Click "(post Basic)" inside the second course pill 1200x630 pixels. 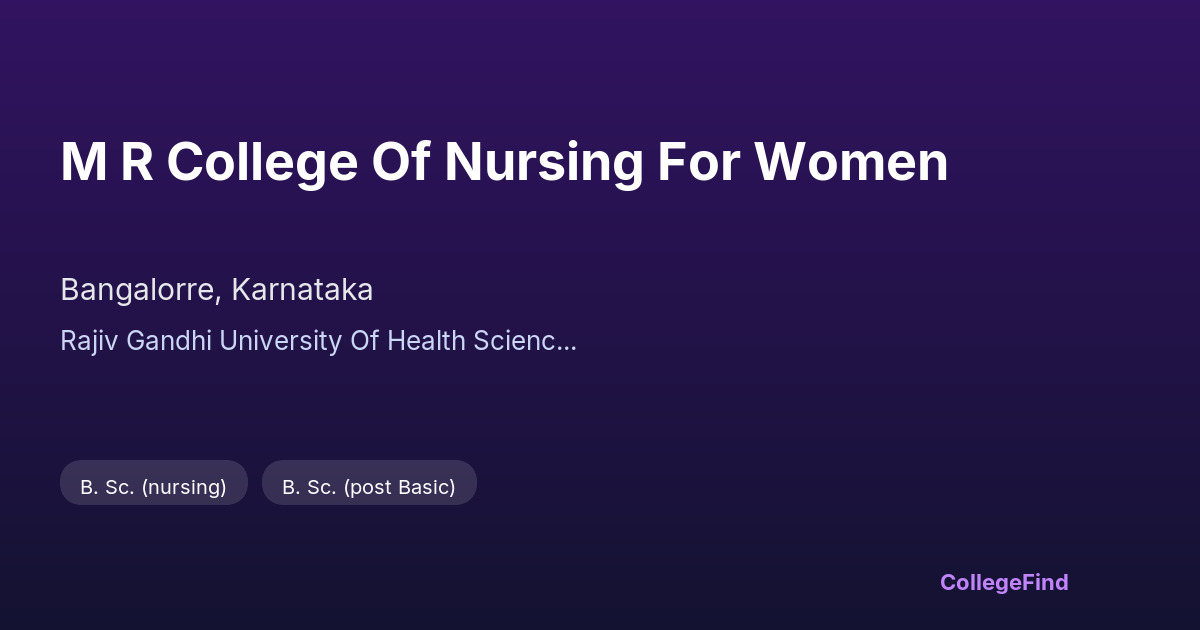(x=399, y=487)
